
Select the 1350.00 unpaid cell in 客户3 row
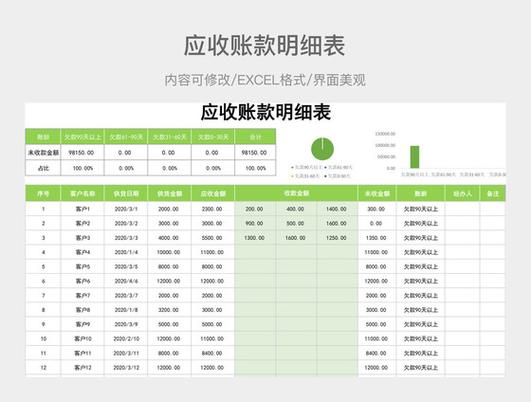click(377, 238)
